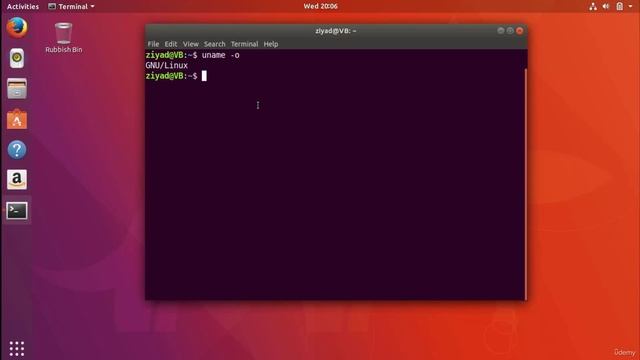Select the Terminal icon in dock

coord(17,210)
